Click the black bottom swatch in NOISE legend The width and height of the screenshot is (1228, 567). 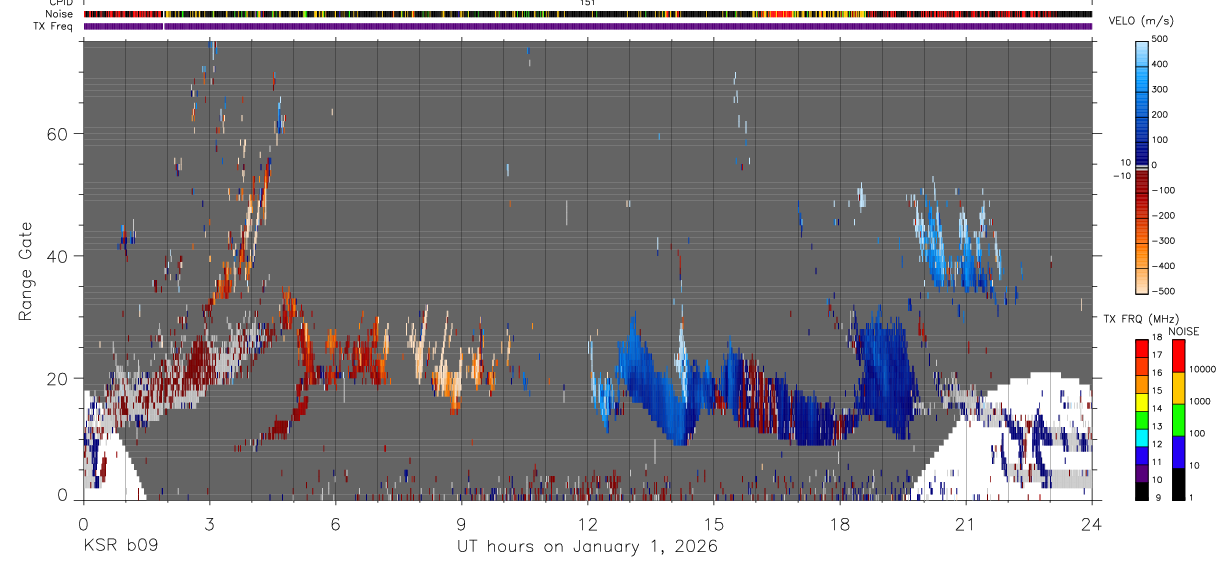[1178, 484]
